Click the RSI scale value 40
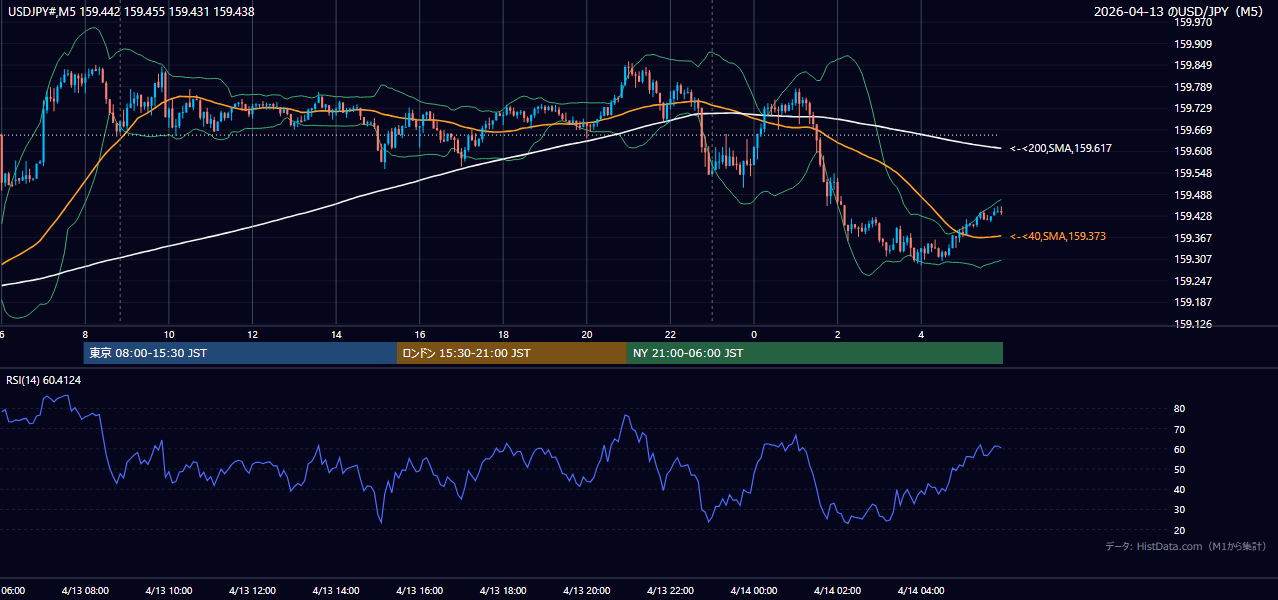Image resolution: width=1278 pixels, height=600 pixels. tap(1180, 489)
